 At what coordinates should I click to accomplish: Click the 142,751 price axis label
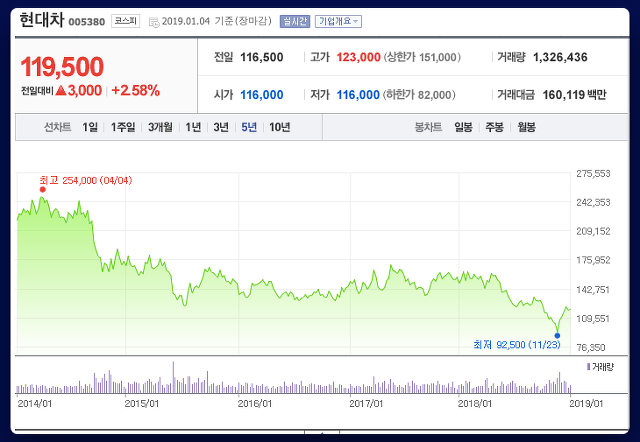(593, 289)
